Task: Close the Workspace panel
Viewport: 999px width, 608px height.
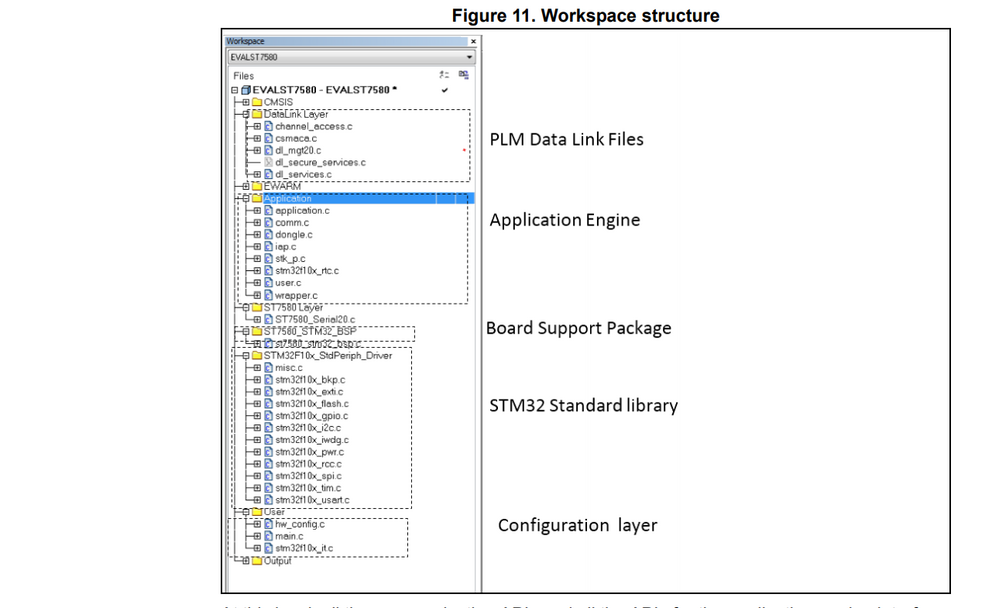Action: [x=473, y=41]
